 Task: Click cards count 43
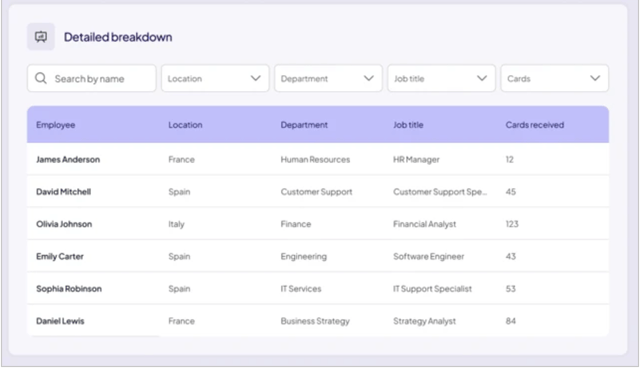511,256
